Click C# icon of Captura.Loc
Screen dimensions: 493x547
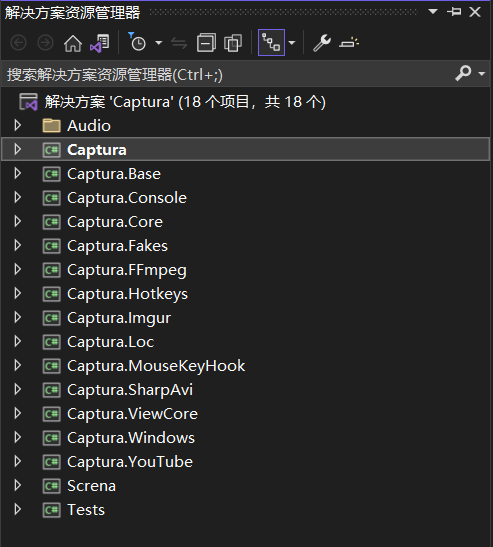point(51,342)
